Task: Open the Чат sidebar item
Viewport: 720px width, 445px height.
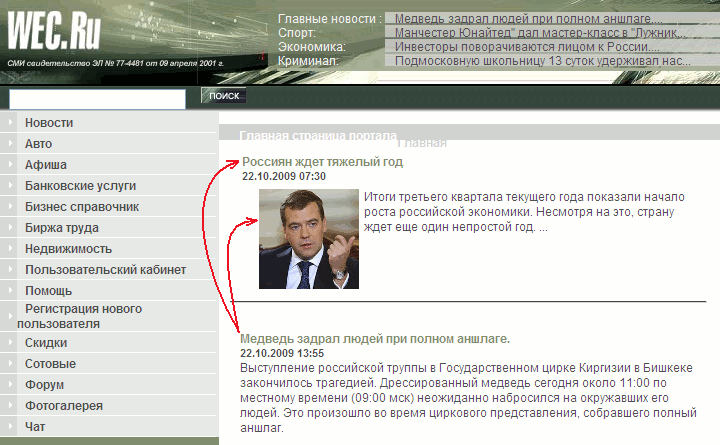Action: click(35, 427)
